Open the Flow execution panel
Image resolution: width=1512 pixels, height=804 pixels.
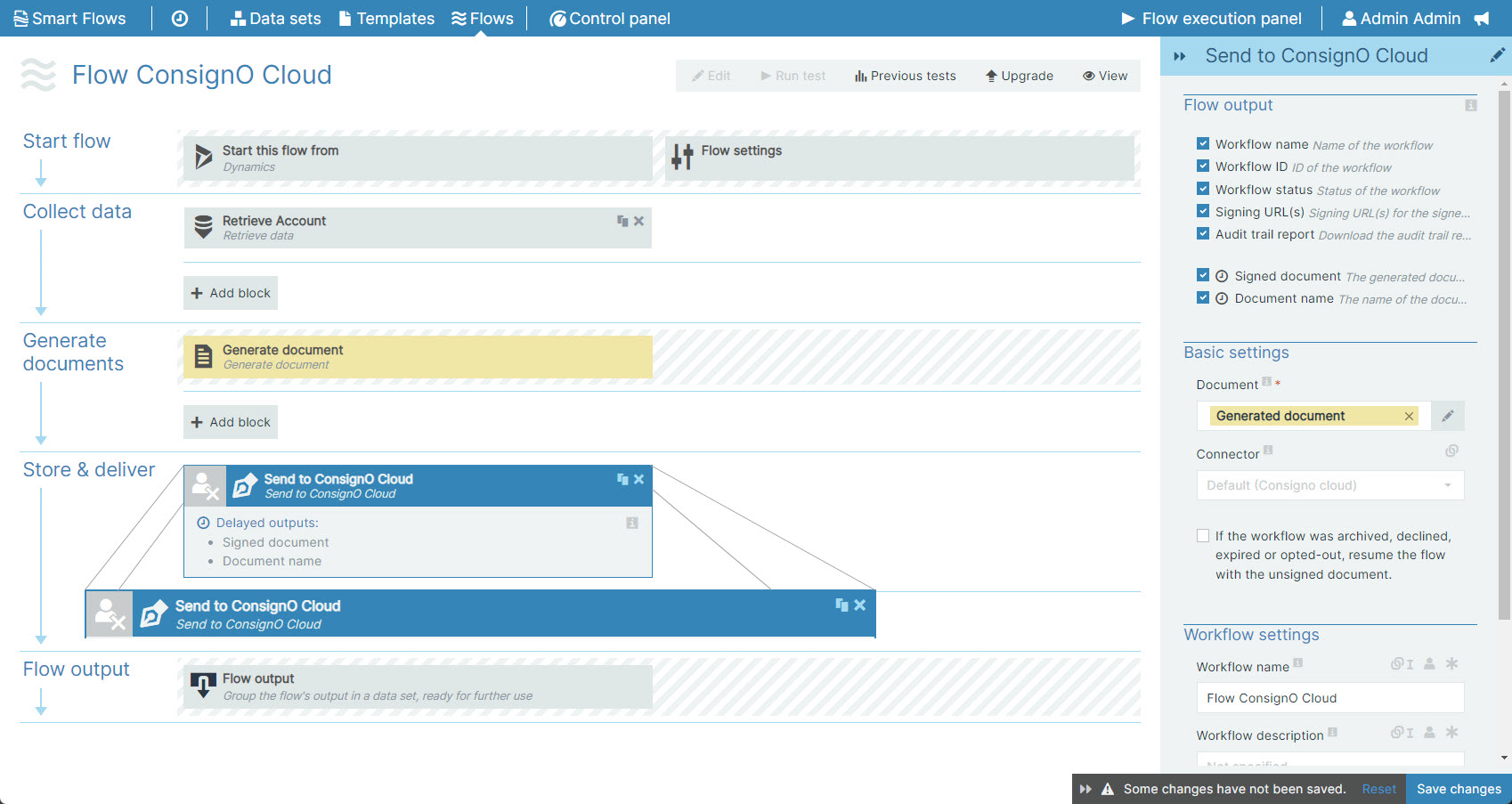(1211, 19)
